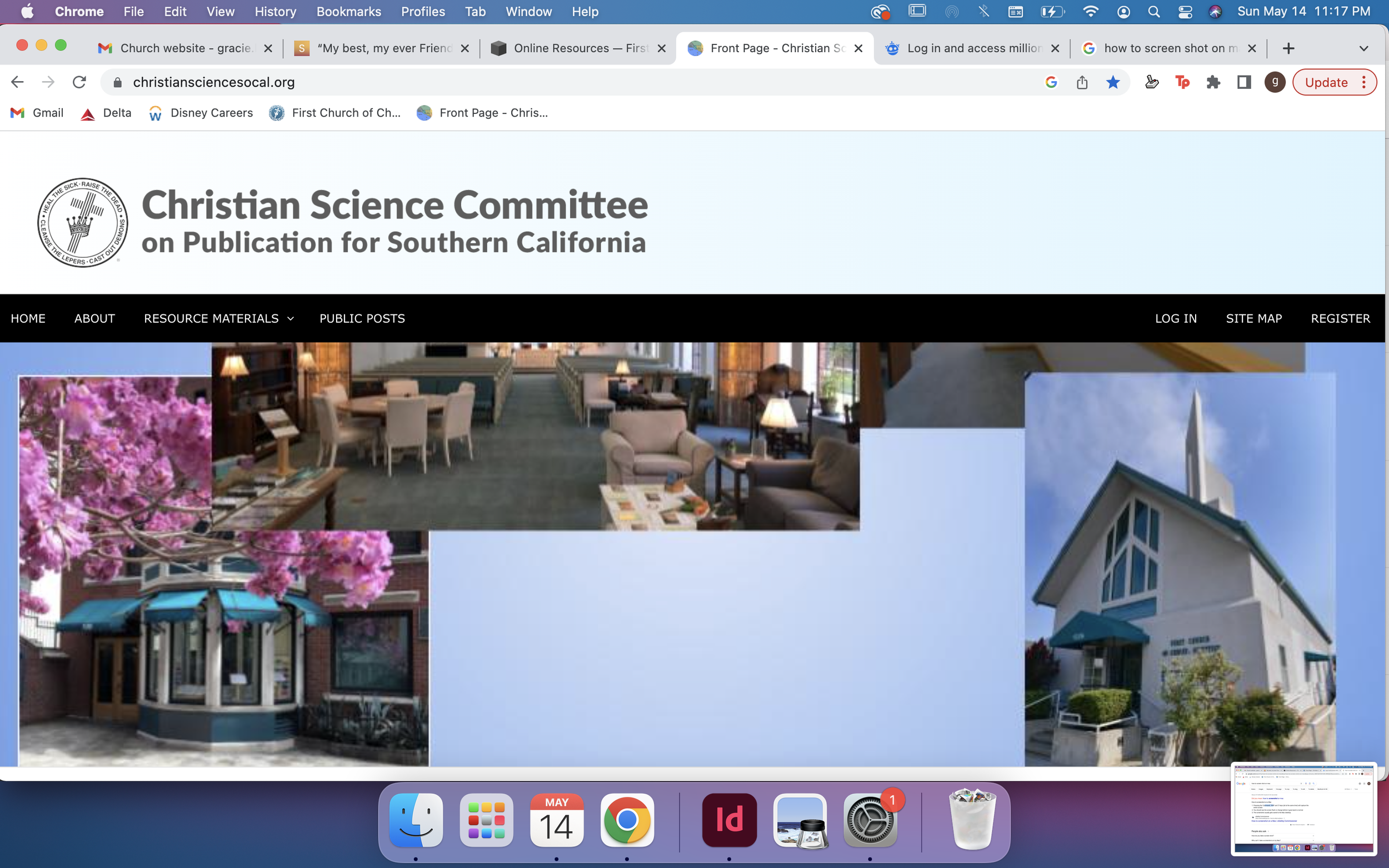Image resolution: width=1389 pixels, height=868 pixels.
Task: Open the side panel icon
Action: tap(1244, 82)
